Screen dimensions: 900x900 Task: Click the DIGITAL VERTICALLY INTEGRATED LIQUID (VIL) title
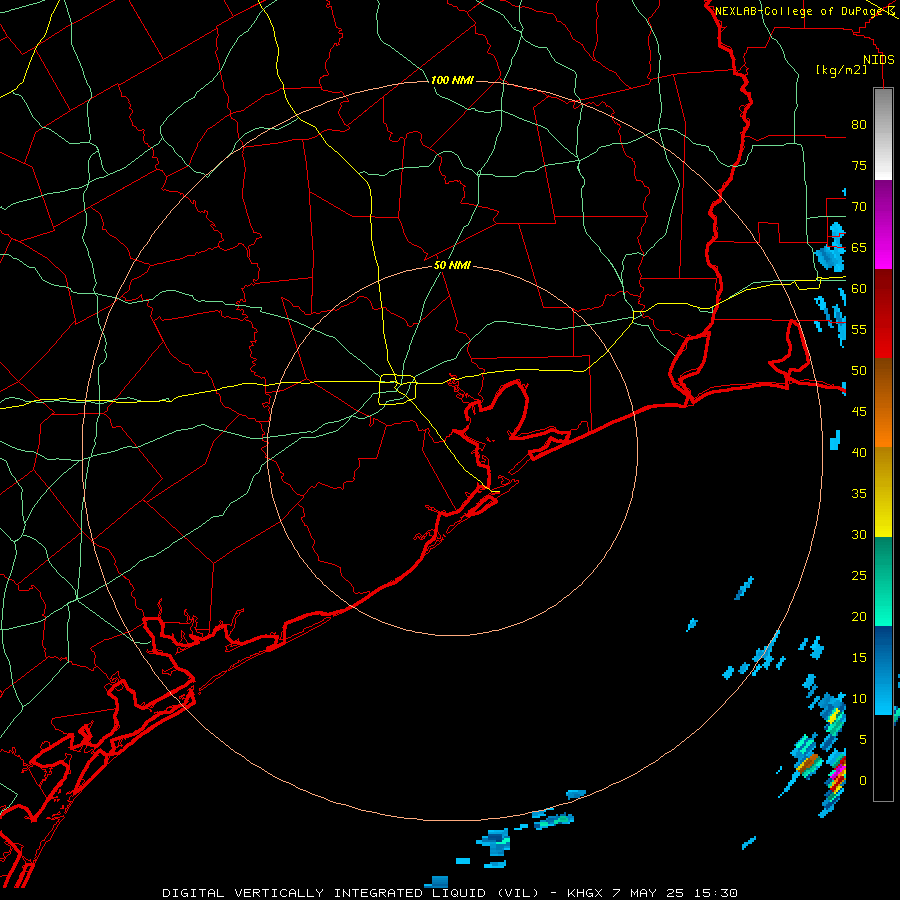(351, 893)
